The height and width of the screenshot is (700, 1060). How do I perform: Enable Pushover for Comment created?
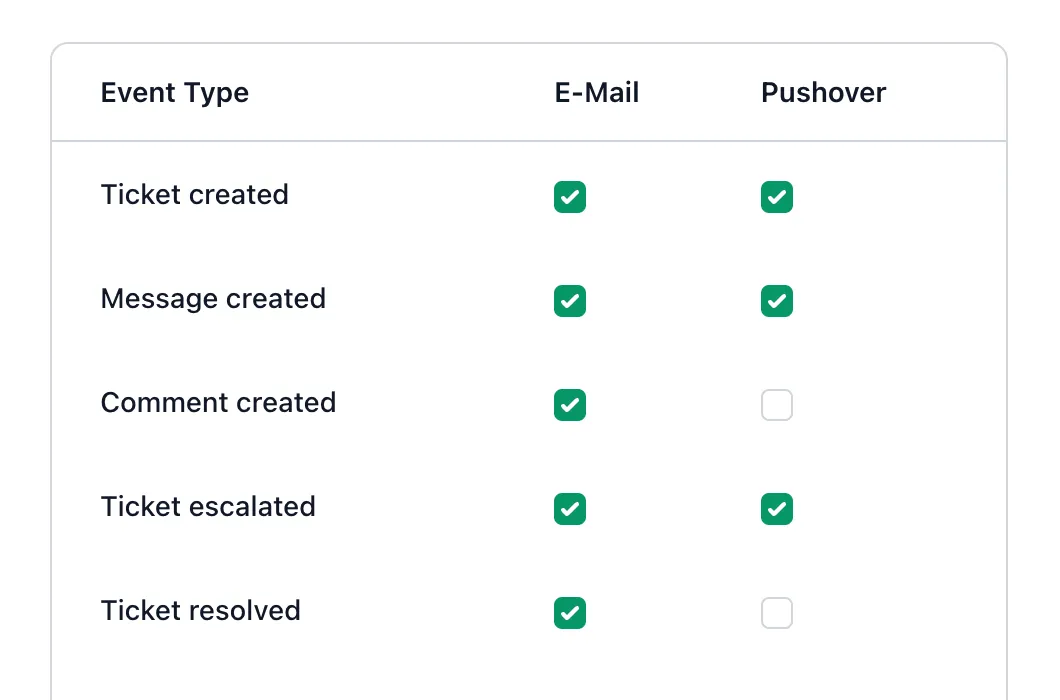(777, 405)
